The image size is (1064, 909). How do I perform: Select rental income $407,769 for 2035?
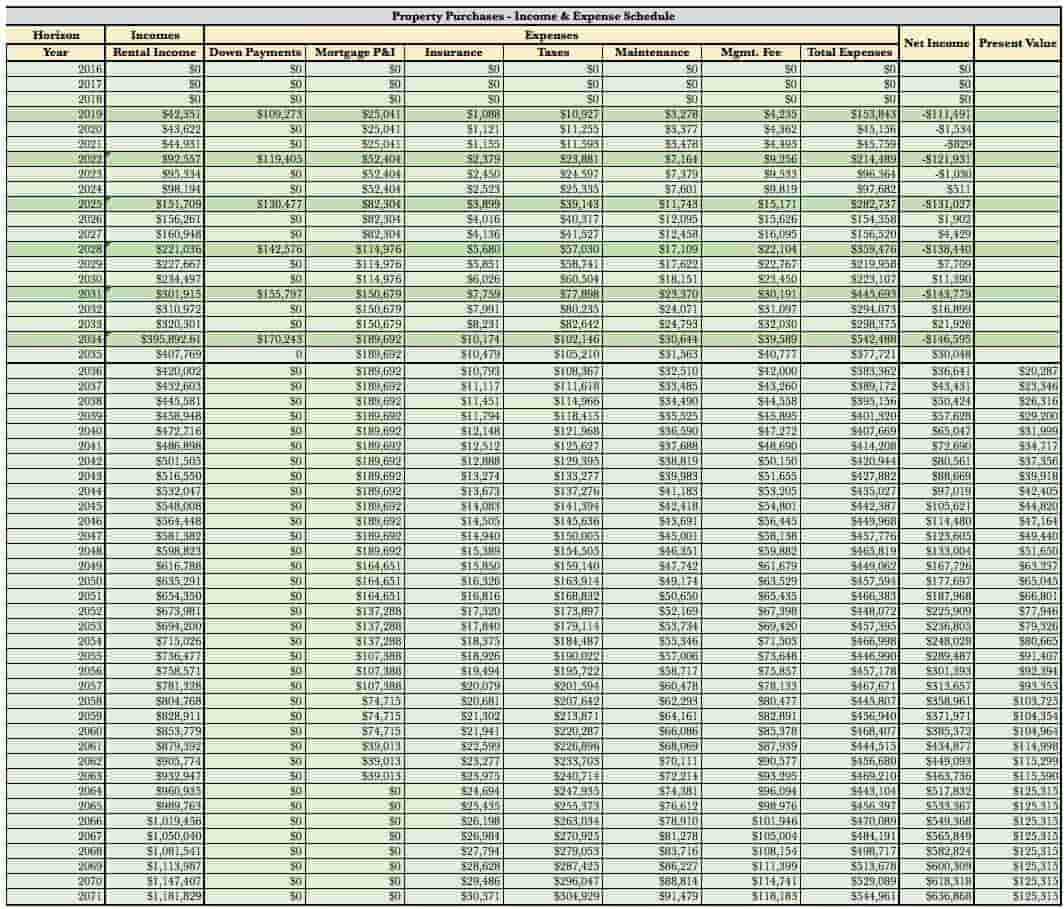[x=155, y=355]
